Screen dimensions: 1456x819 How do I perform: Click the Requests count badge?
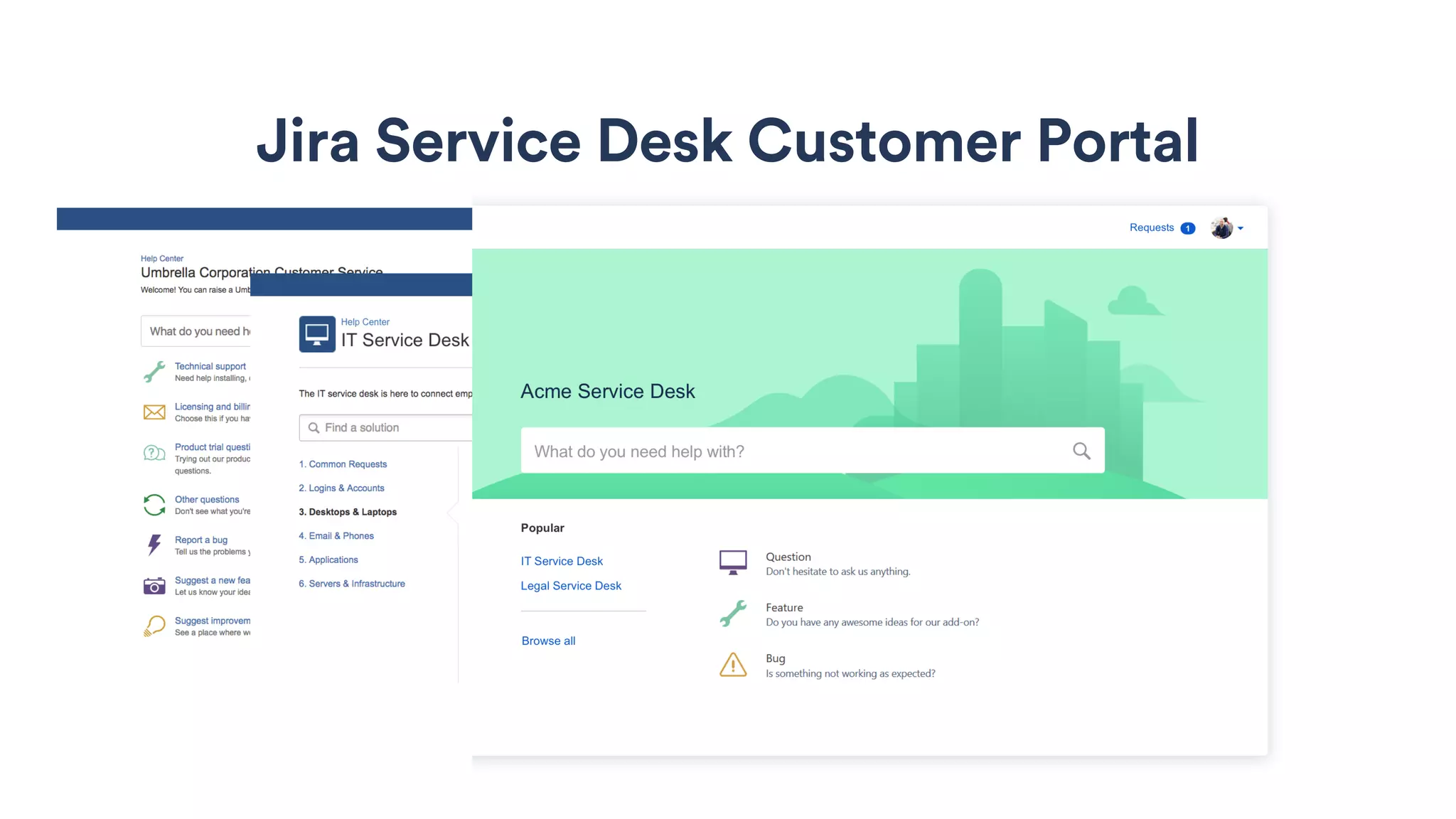1187,228
